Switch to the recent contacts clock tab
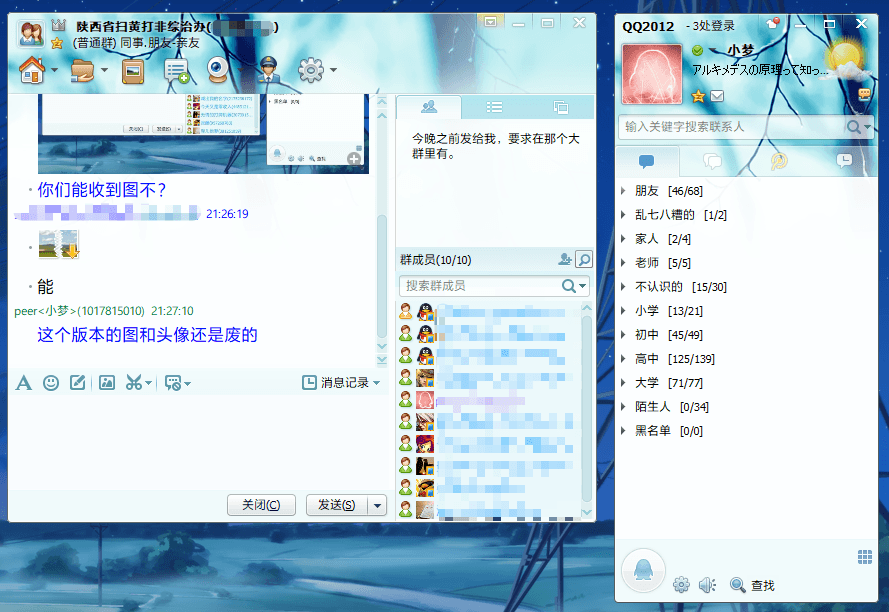This screenshot has width=889, height=612. click(x=844, y=161)
